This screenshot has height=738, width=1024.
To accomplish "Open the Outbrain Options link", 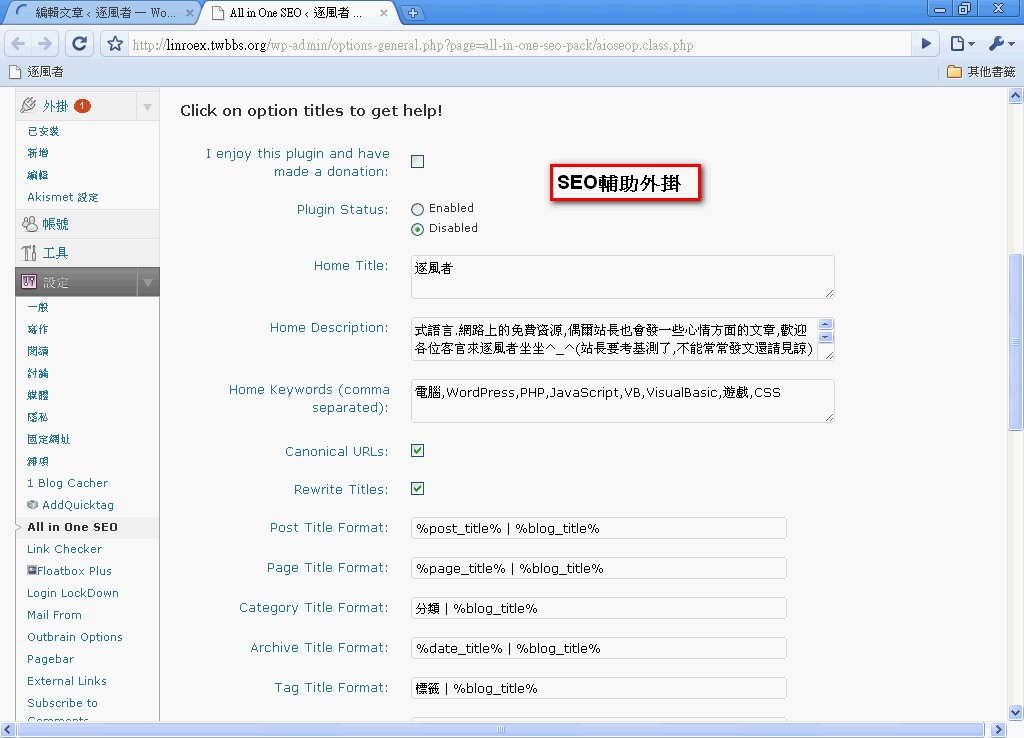I will [75, 637].
